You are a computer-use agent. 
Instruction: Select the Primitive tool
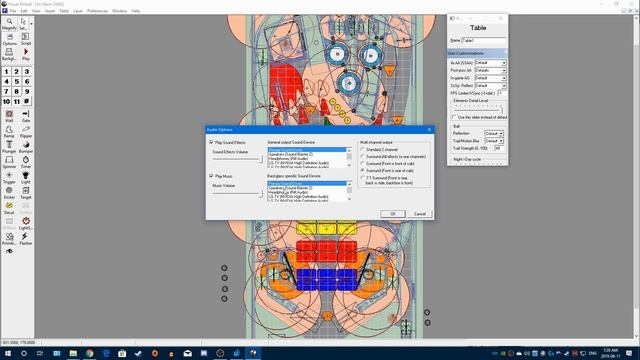(9, 239)
